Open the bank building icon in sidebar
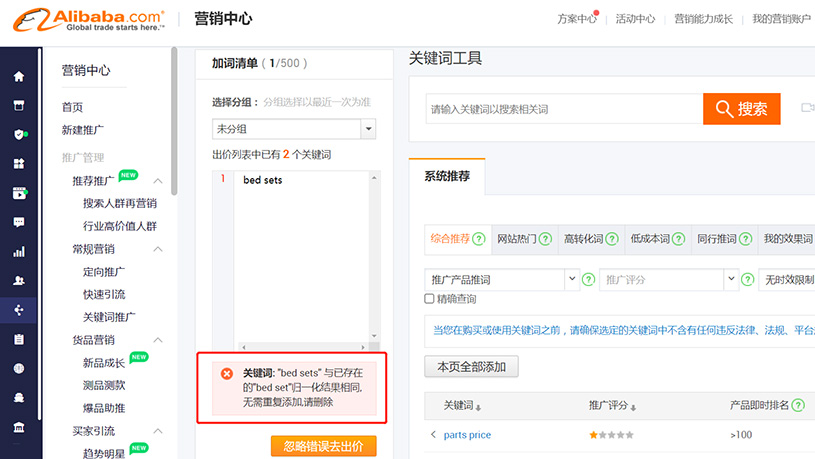The height and width of the screenshot is (459, 815). pos(19,427)
